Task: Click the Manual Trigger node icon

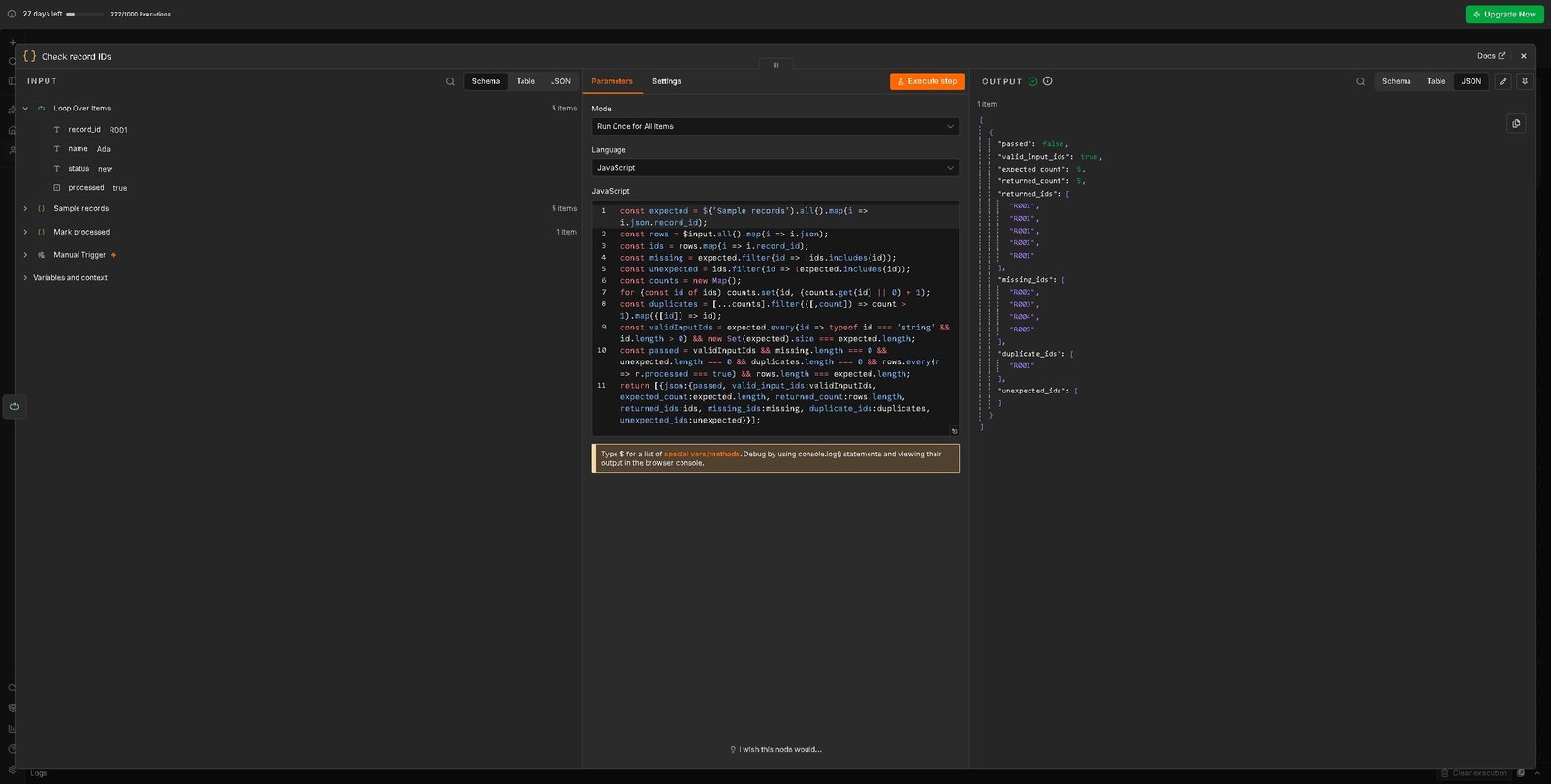Action: click(x=41, y=255)
